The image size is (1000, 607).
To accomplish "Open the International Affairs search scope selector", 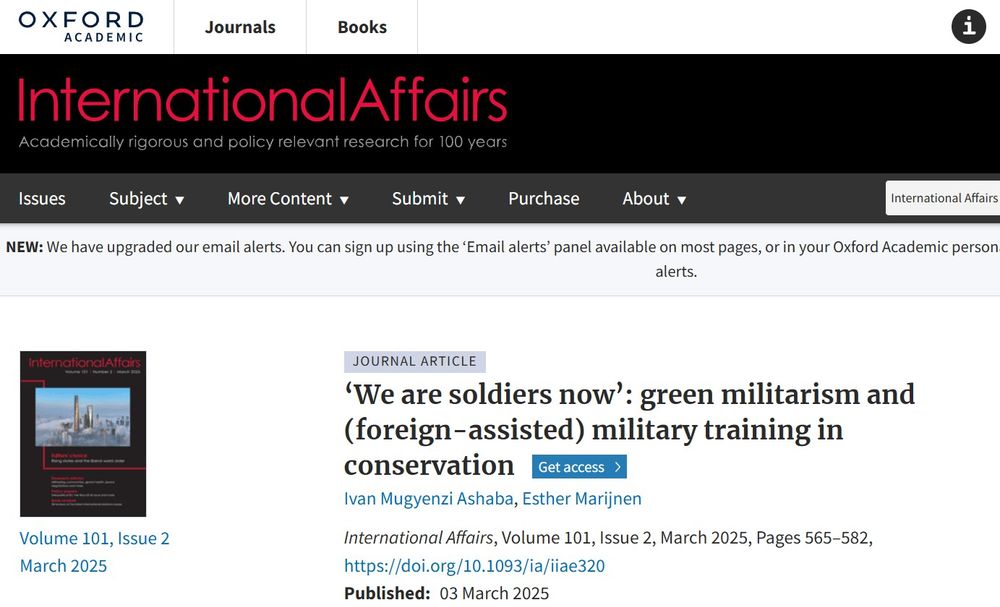I will point(943,198).
